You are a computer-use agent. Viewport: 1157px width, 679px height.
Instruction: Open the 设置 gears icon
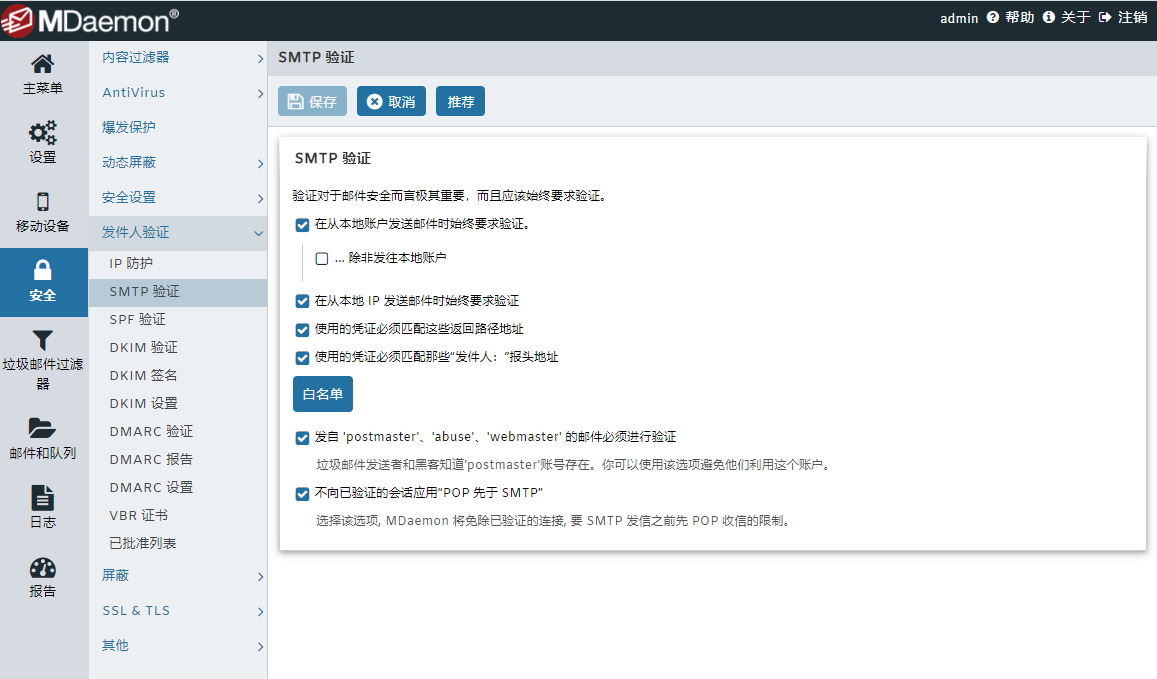pyautogui.click(x=42, y=133)
